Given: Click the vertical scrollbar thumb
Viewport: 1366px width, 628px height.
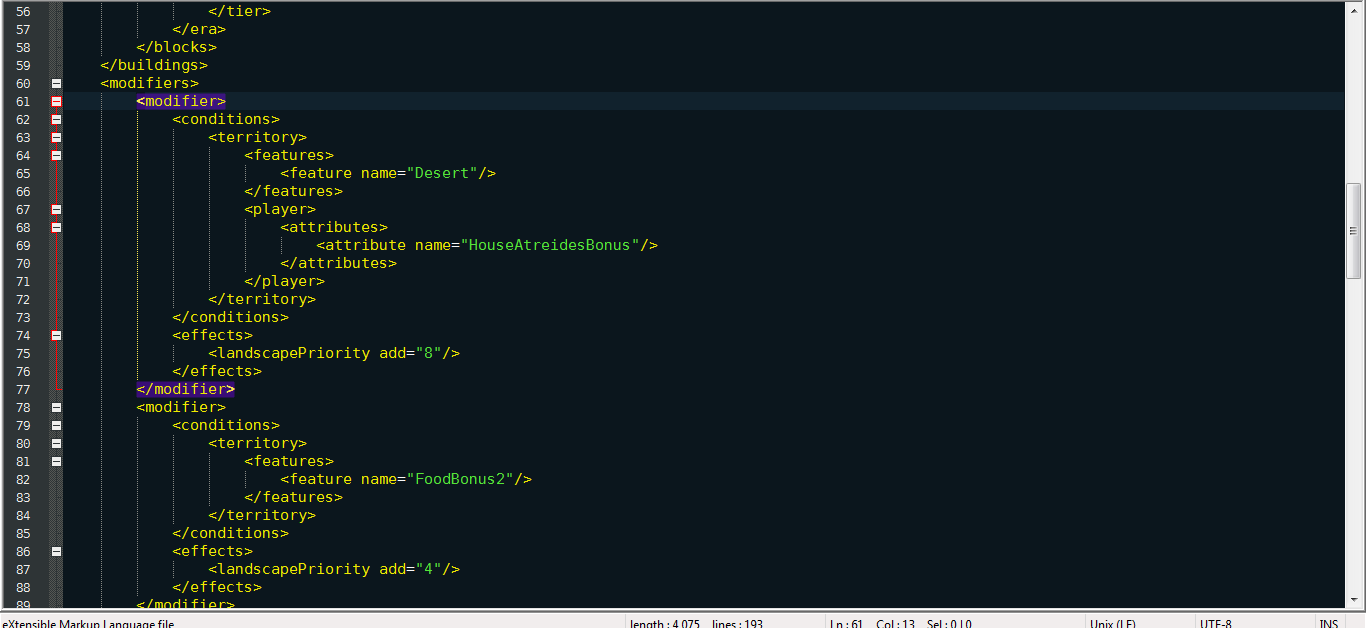Looking at the screenshot, I should point(1353,230).
